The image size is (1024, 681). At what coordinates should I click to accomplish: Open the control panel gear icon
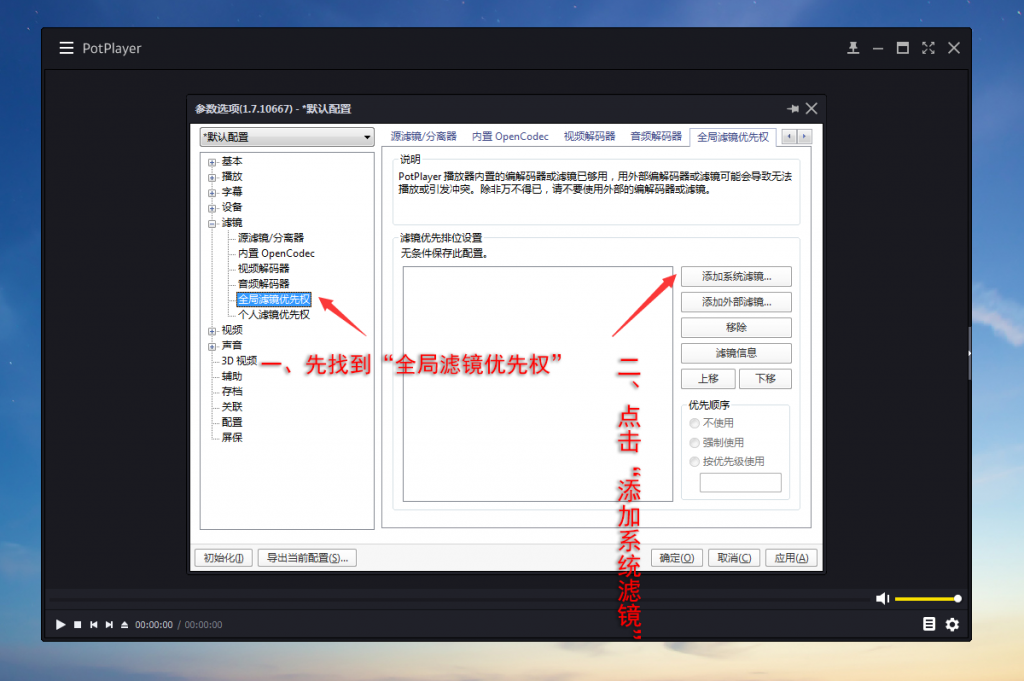[953, 625]
